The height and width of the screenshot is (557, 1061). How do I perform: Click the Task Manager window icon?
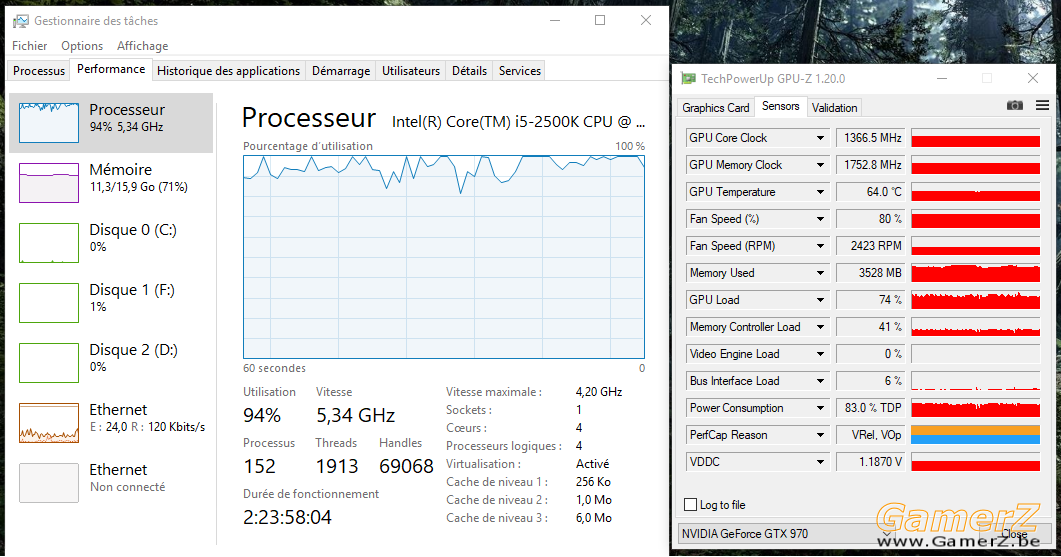21,21
